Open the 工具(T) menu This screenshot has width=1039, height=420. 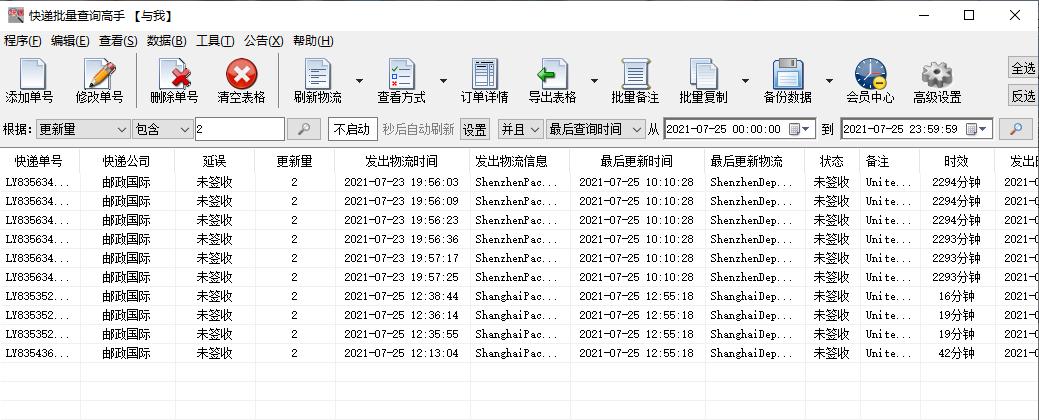click(215, 41)
